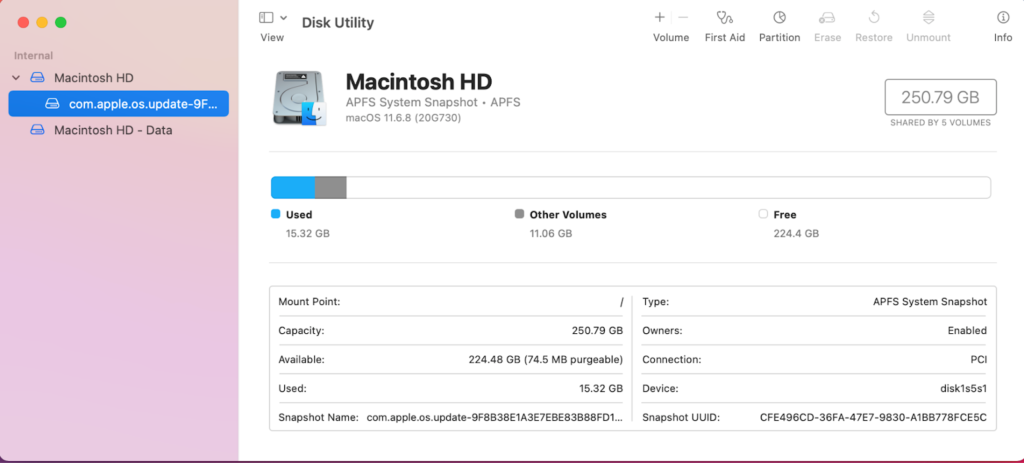Image resolution: width=1024 pixels, height=463 pixels.
Task: Click the First Aid stethoscope icon
Action: tap(725, 18)
